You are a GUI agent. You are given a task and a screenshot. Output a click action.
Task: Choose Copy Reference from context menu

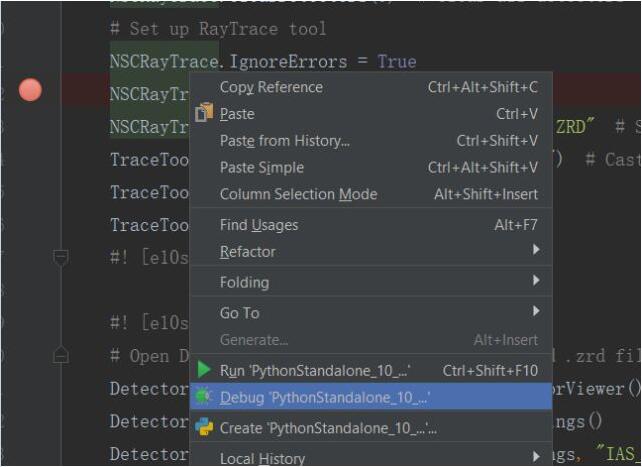tap(271, 87)
